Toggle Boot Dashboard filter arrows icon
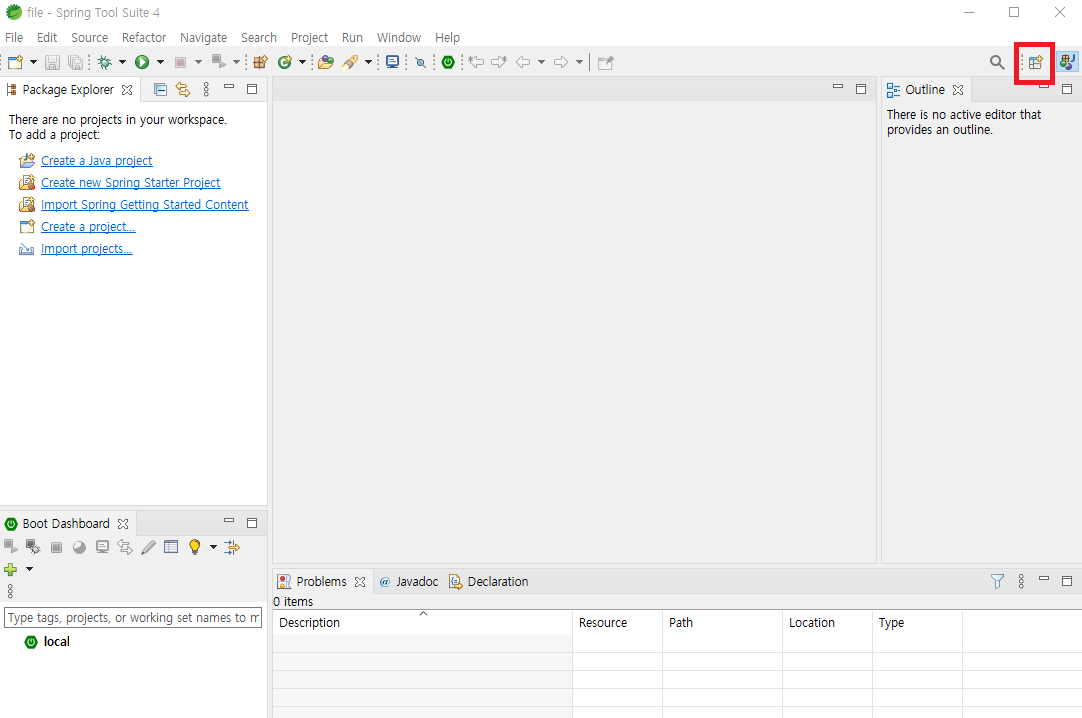Viewport: 1082px width, 718px height. [232, 548]
